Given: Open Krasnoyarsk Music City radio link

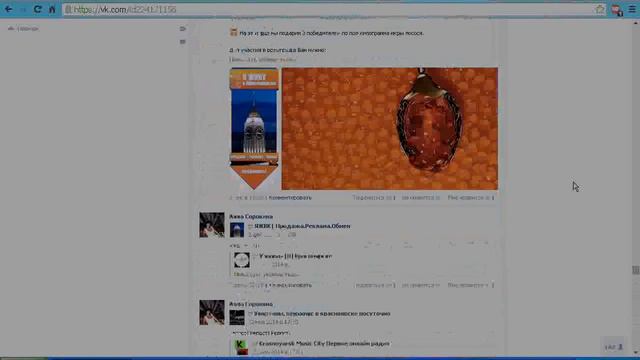Looking at the screenshot, I should tap(324, 344).
